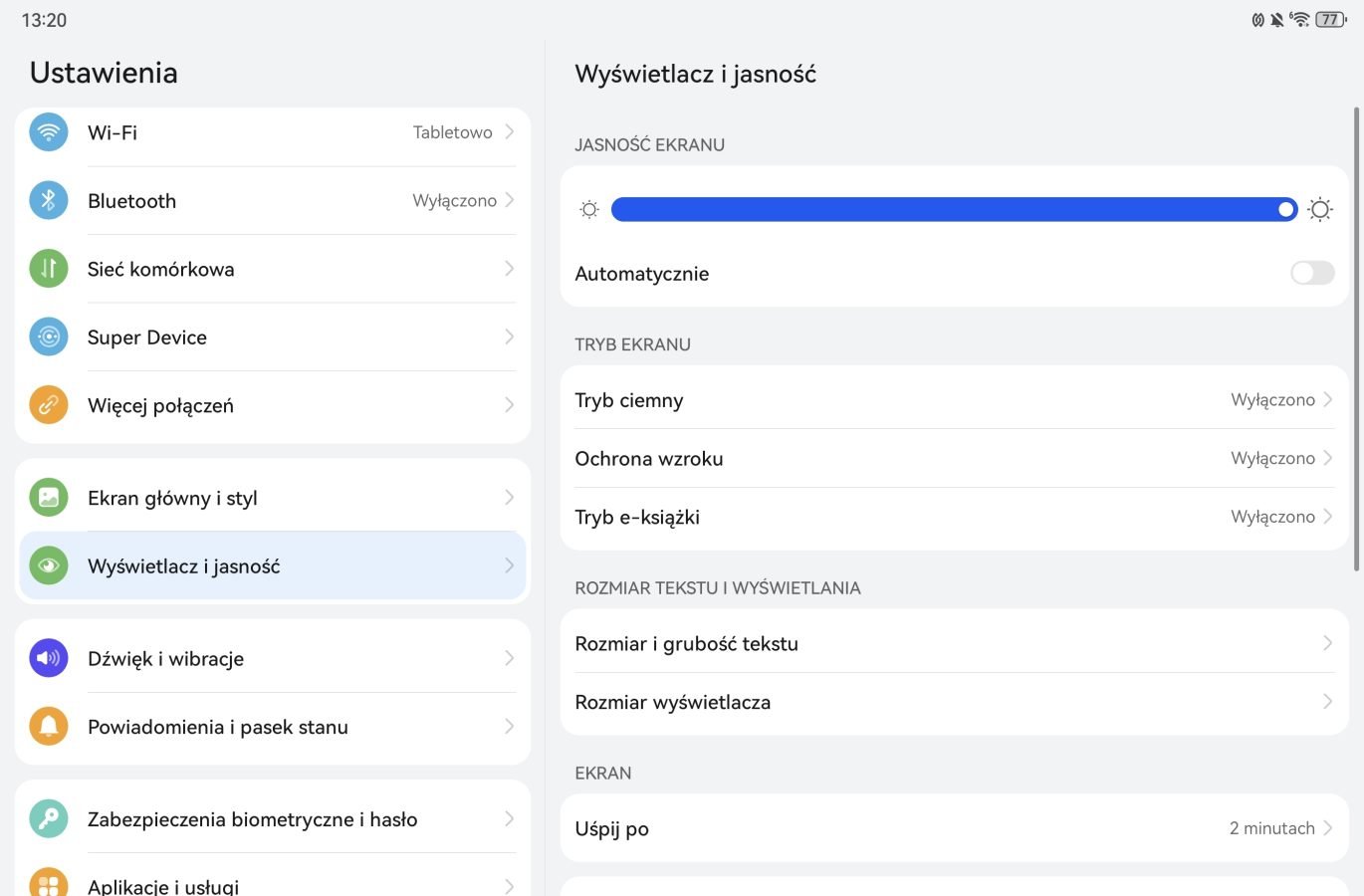The width and height of the screenshot is (1364, 896).
Task: Tap the Wi-Fi status bar icon
Action: point(1299,19)
